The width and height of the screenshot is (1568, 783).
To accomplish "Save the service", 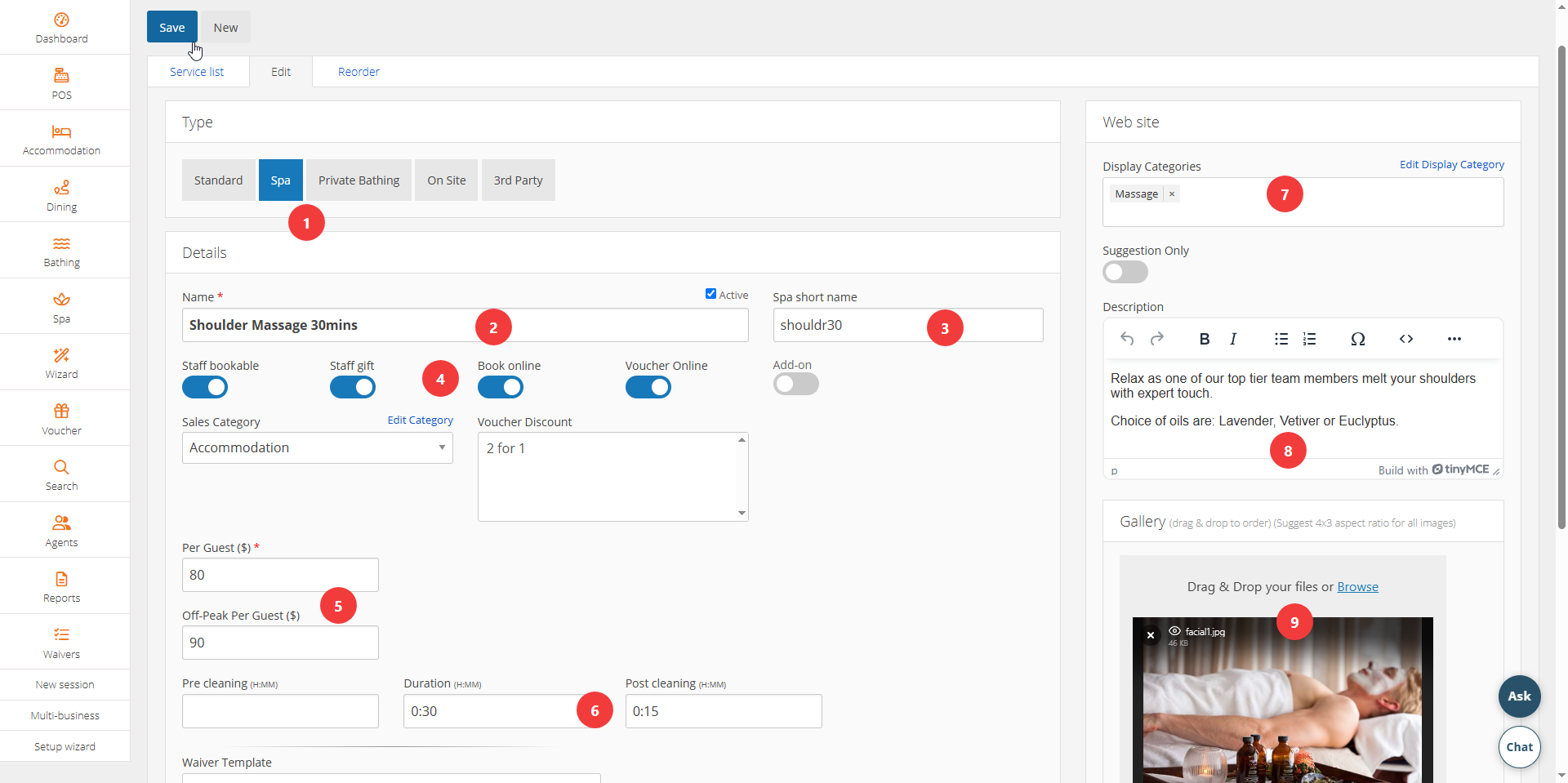I will 172,27.
